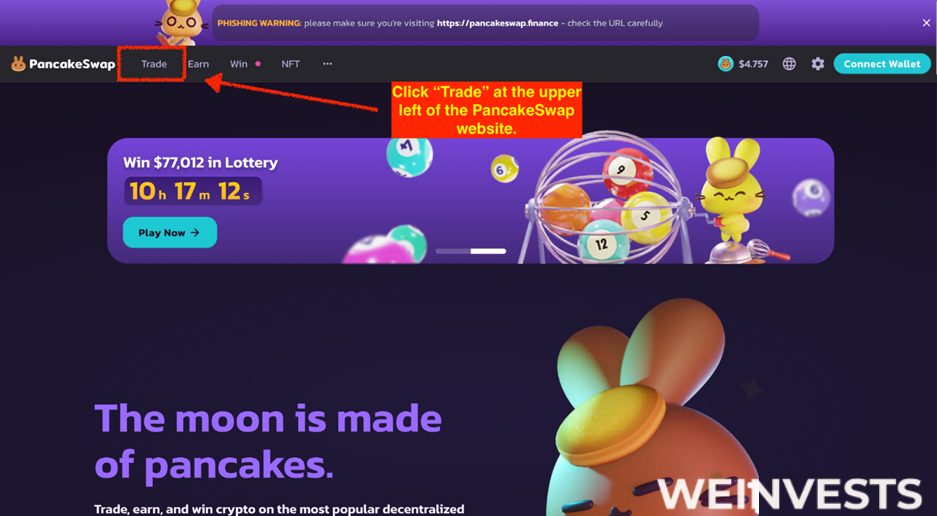Open the NFT menu
The image size is (937, 516).
coord(290,64)
